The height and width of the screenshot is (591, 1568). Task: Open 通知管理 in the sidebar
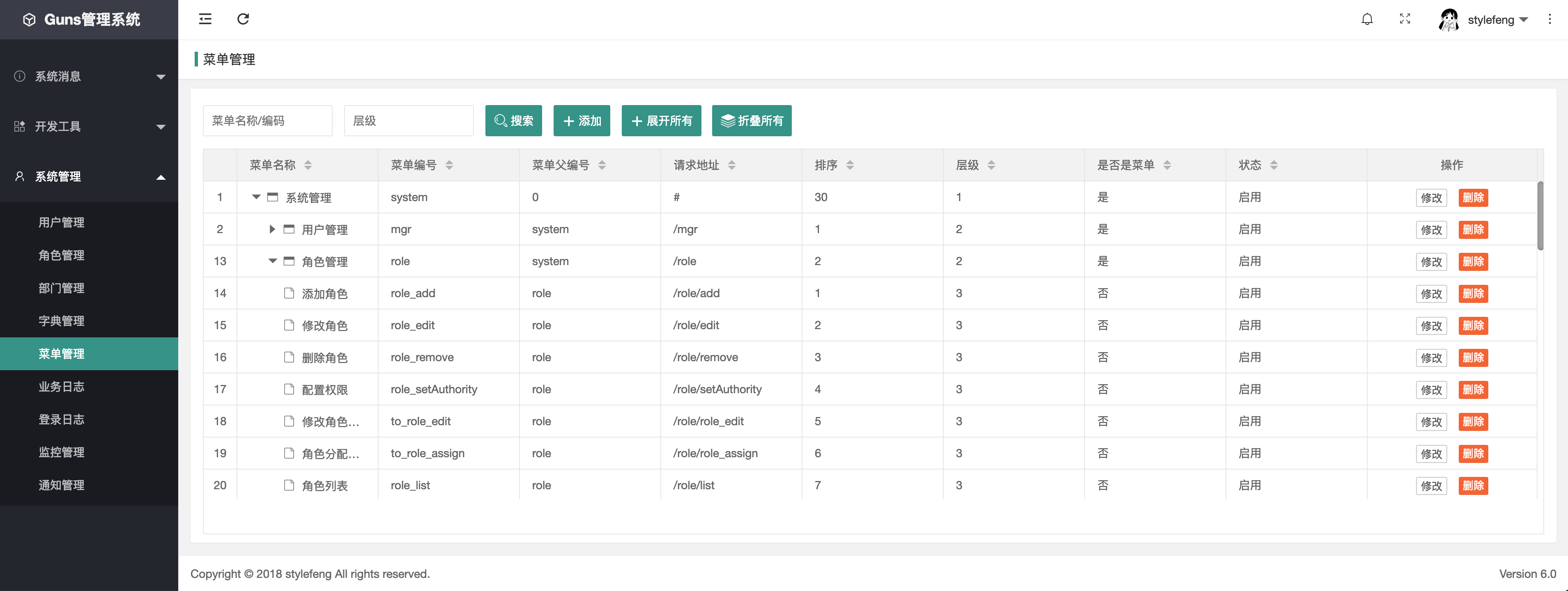[89, 485]
